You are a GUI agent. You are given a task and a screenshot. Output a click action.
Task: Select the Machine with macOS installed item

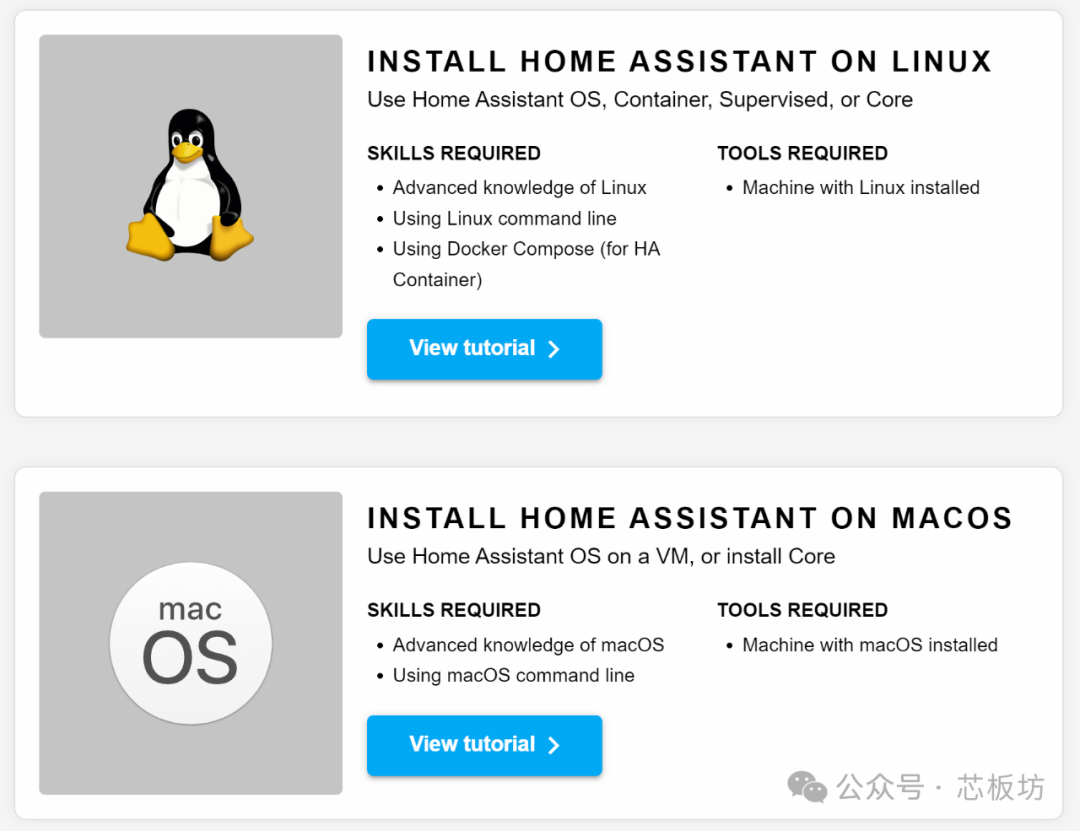pyautogui.click(x=870, y=645)
